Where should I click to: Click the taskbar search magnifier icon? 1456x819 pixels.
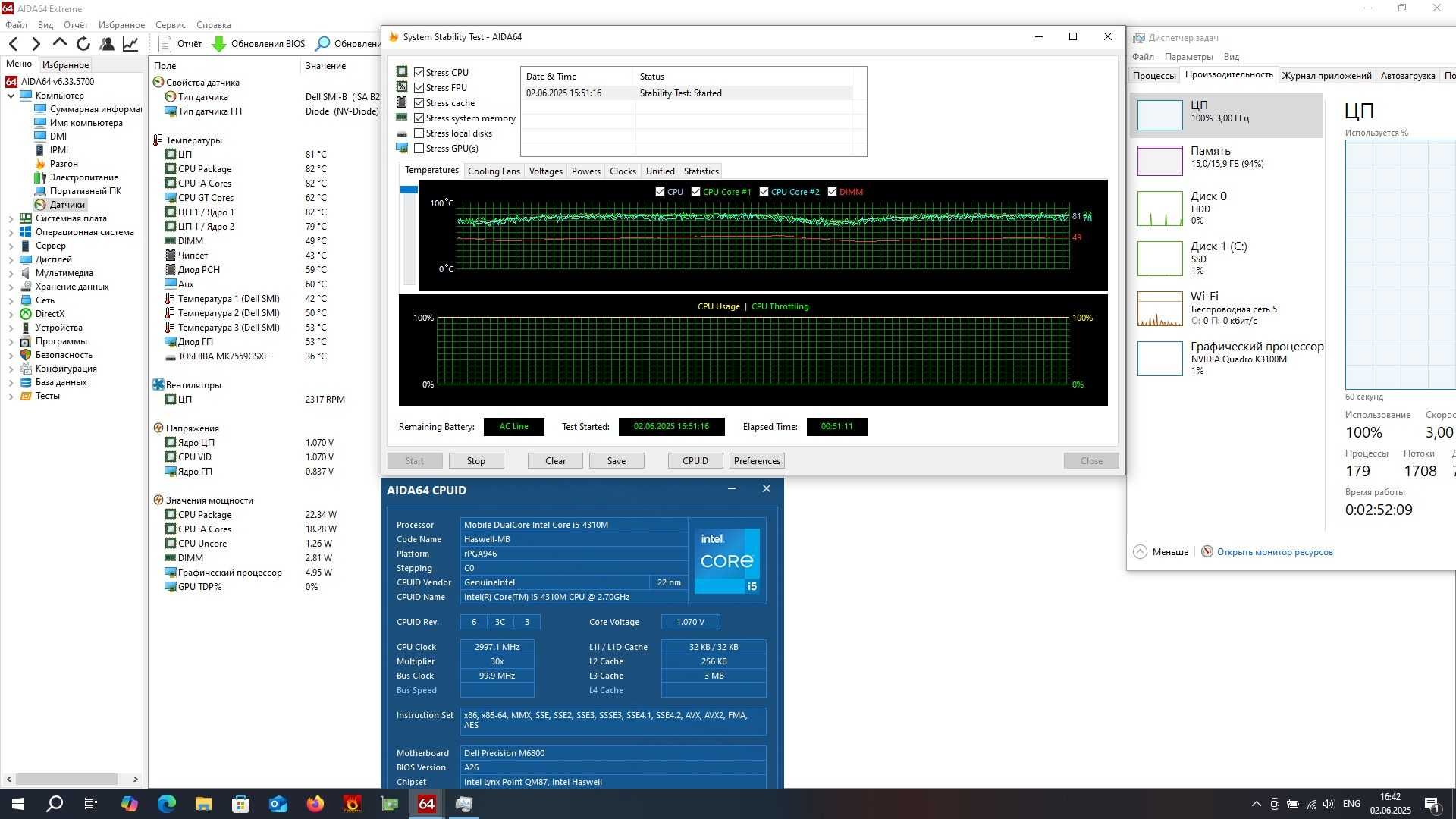(55, 804)
